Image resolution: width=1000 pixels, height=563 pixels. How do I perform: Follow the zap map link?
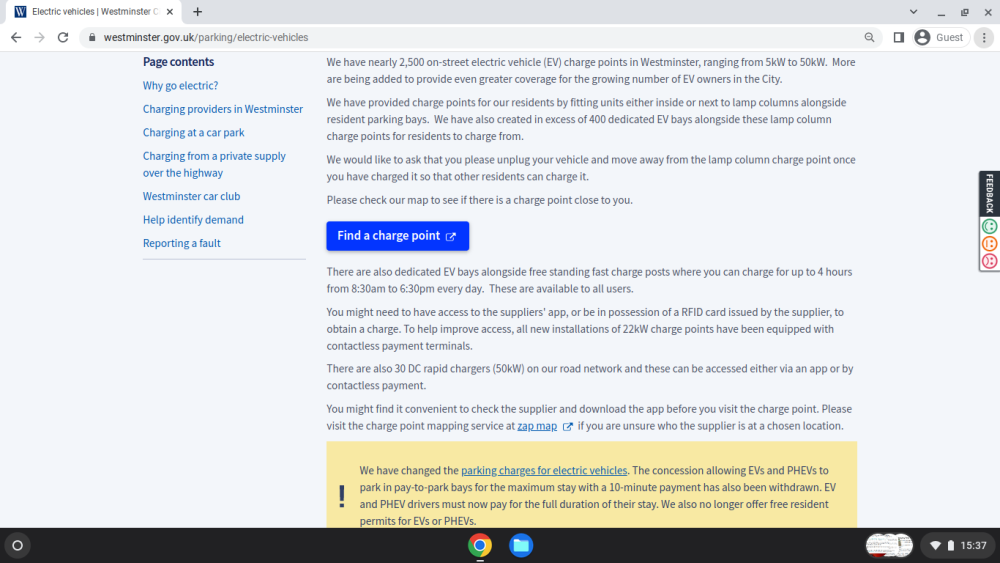(x=537, y=426)
